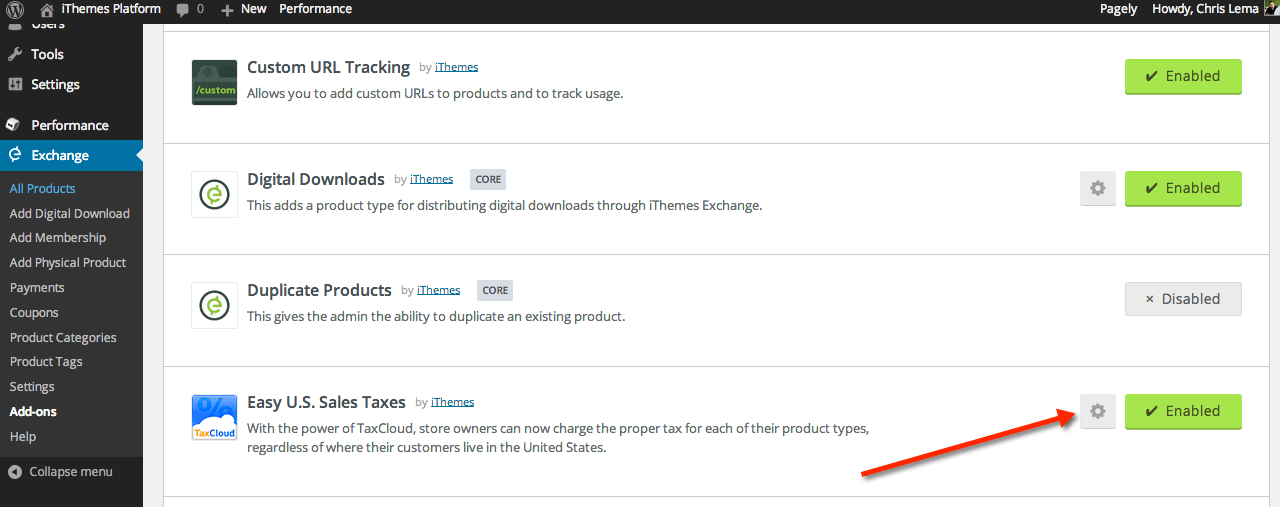Click the Custom URL Tracking add-on icon

214,82
